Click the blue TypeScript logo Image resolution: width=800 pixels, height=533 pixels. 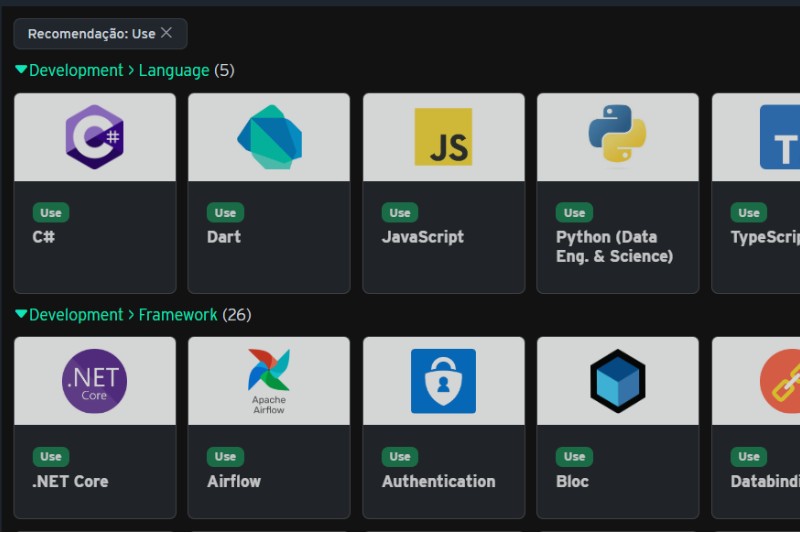click(x=780, y=137)
